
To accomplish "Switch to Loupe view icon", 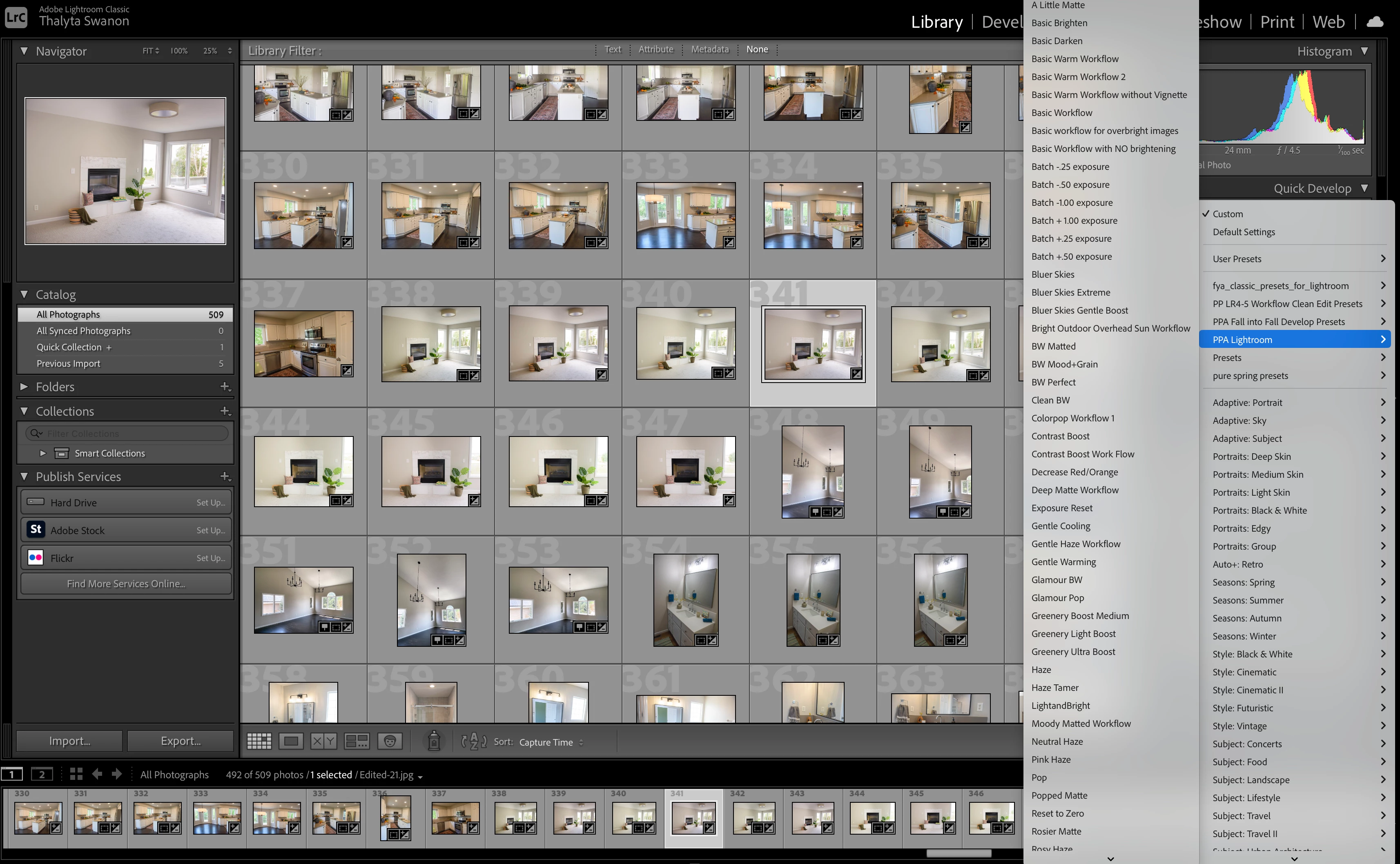I will (x=291, y=742).
